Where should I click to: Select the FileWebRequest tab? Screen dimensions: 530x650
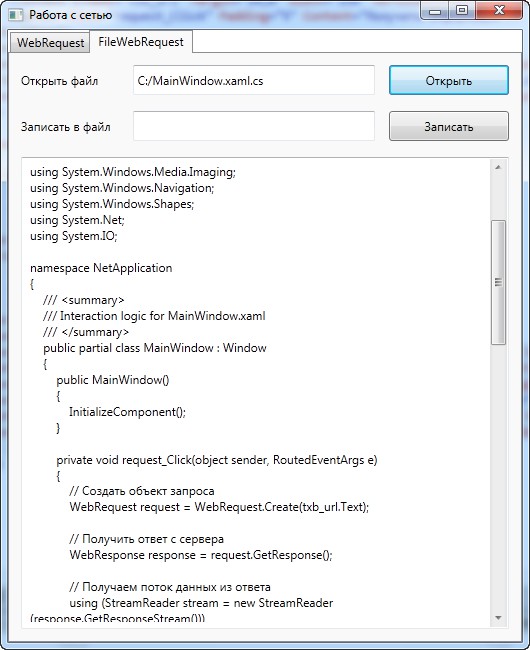point(141,42)
